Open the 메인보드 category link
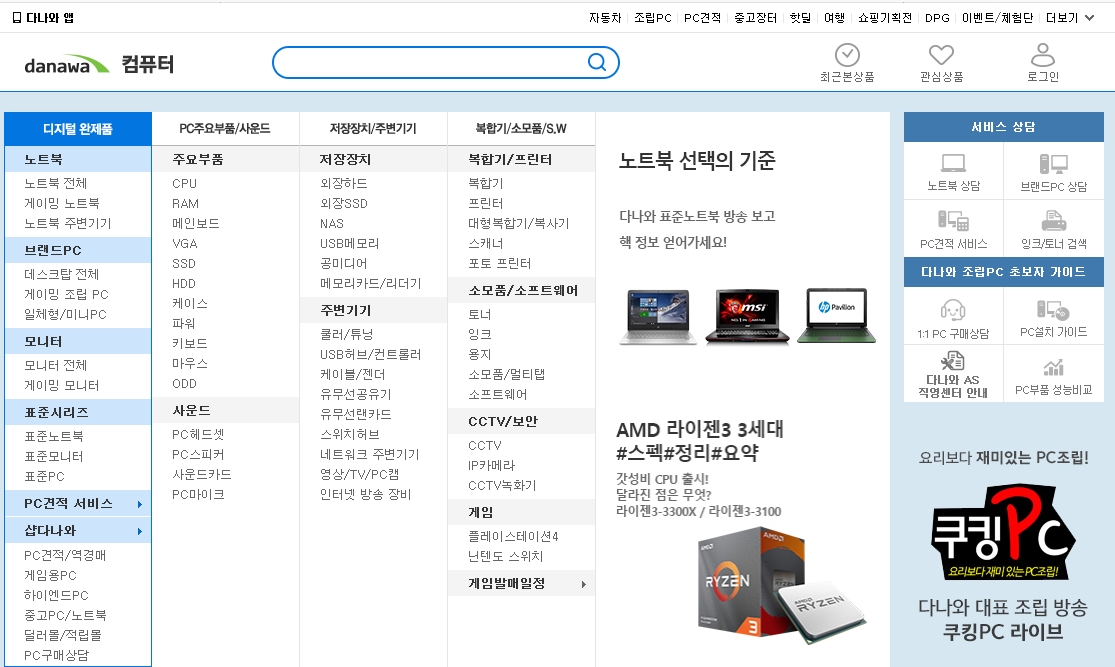 196,223
